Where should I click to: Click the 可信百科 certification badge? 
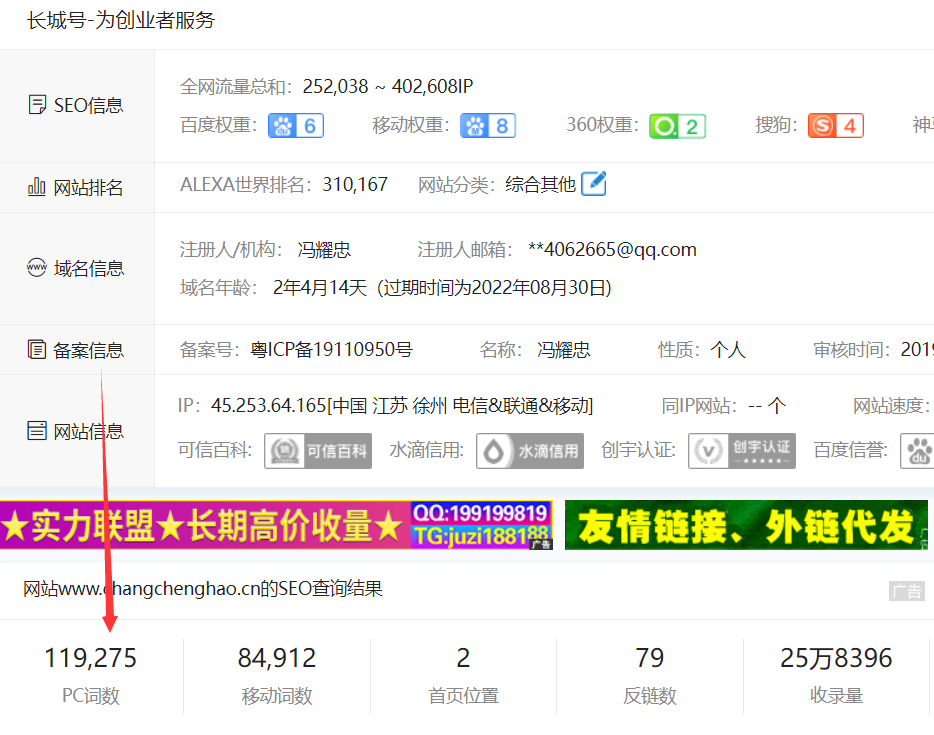click(x=317, y=450)
